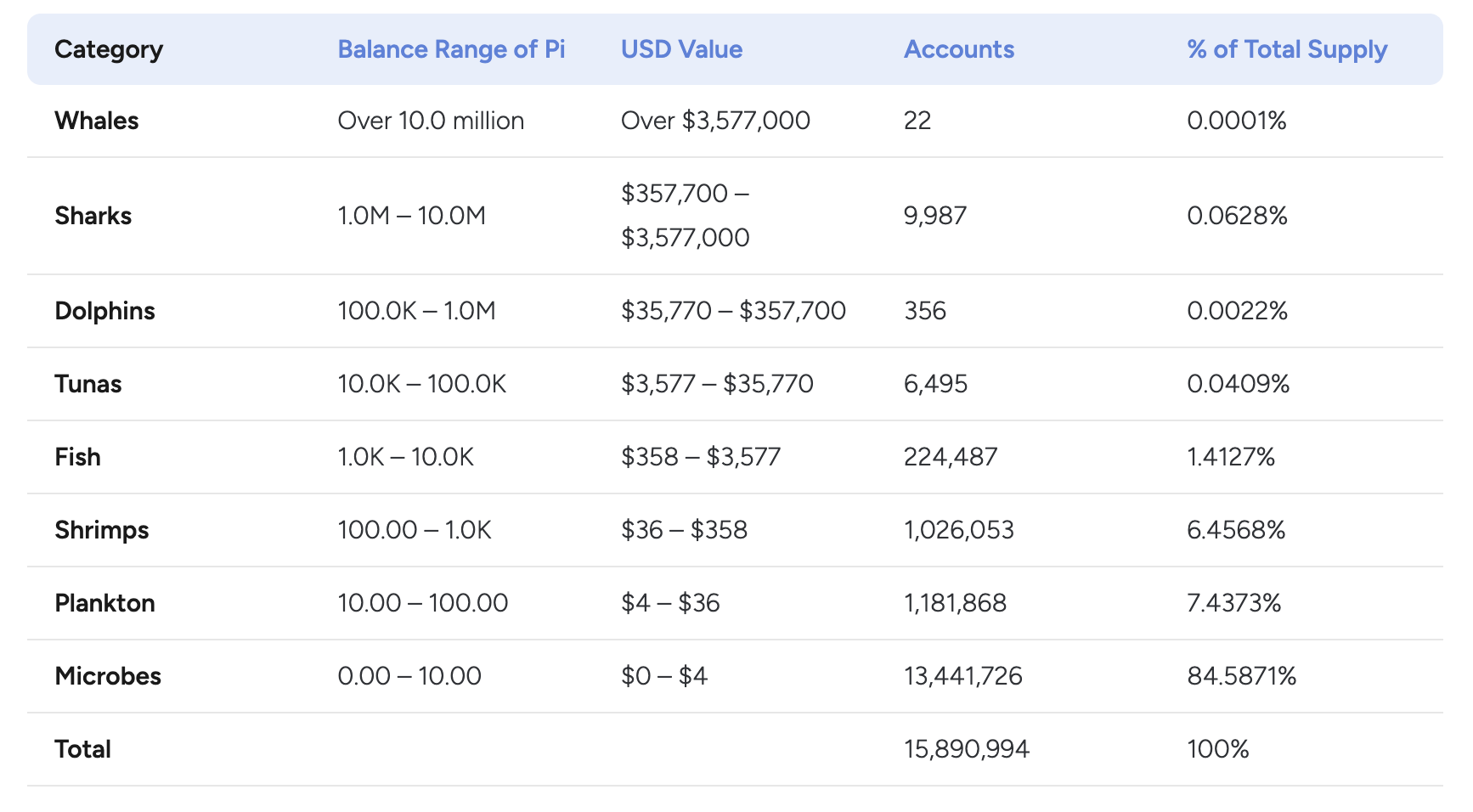Viewport: 1473px width, 812px height.
Task: Select the Sharks category cell
Action: (93, 216)
